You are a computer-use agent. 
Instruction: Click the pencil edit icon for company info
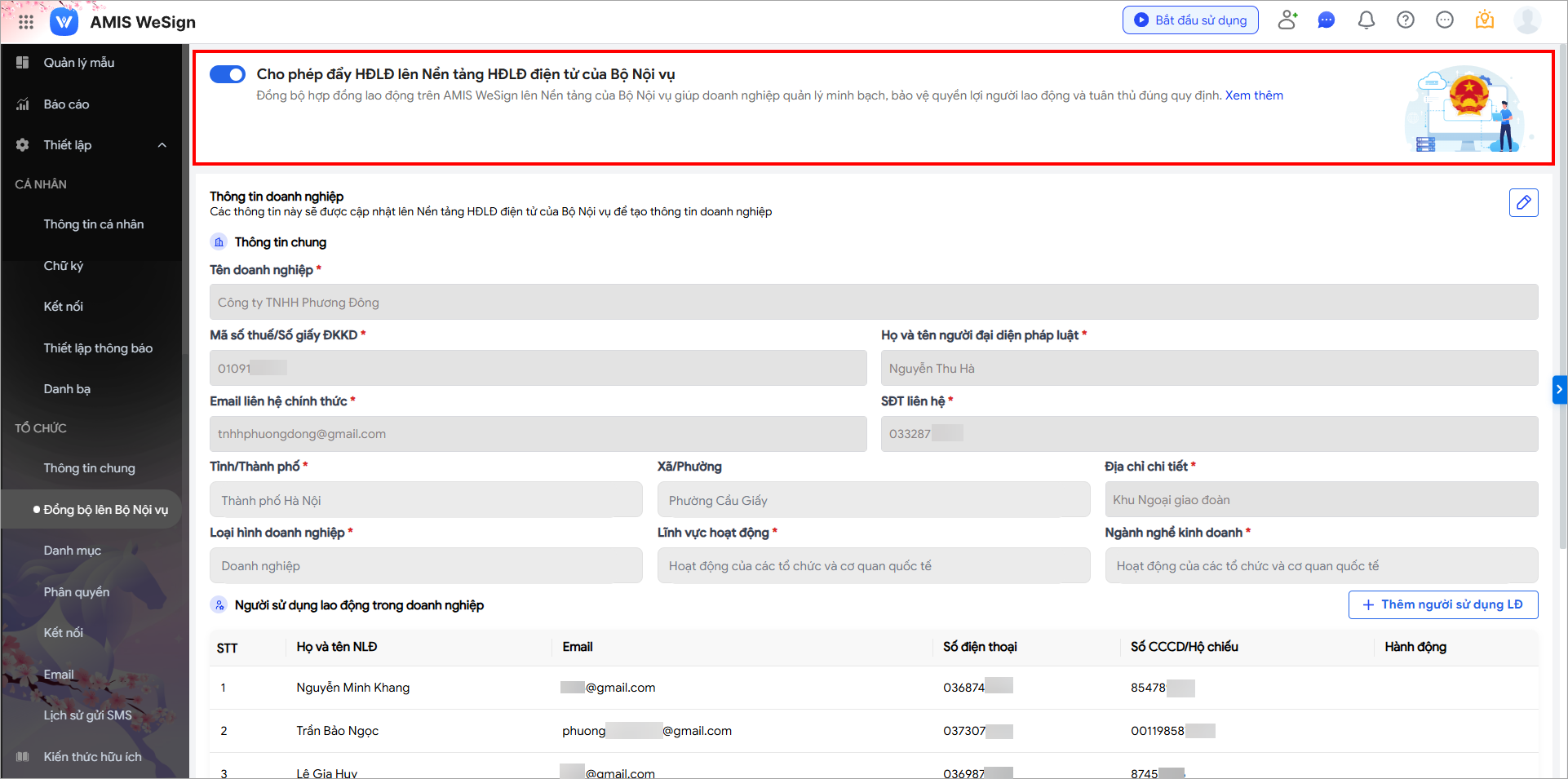(1523, 202)
